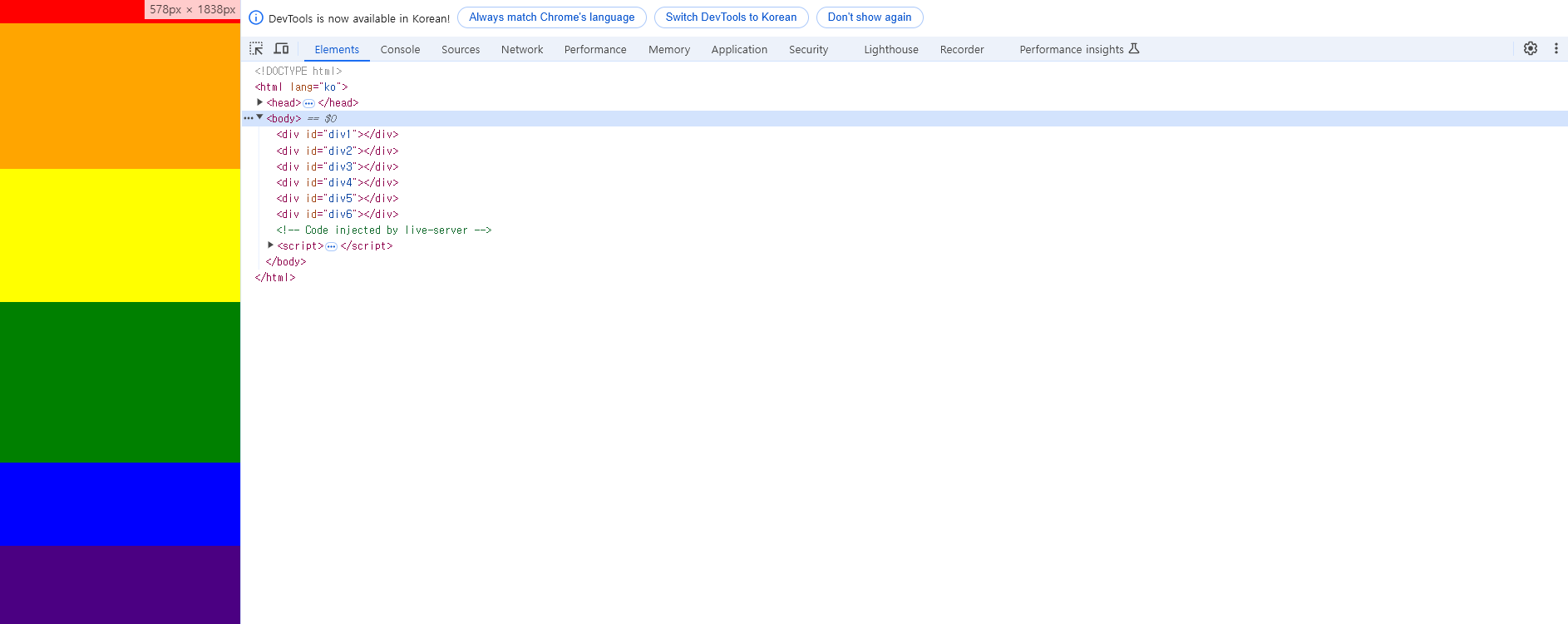Click the ellipsis badge inside the head element
The image size is (1568, 624).
[309, 103]
